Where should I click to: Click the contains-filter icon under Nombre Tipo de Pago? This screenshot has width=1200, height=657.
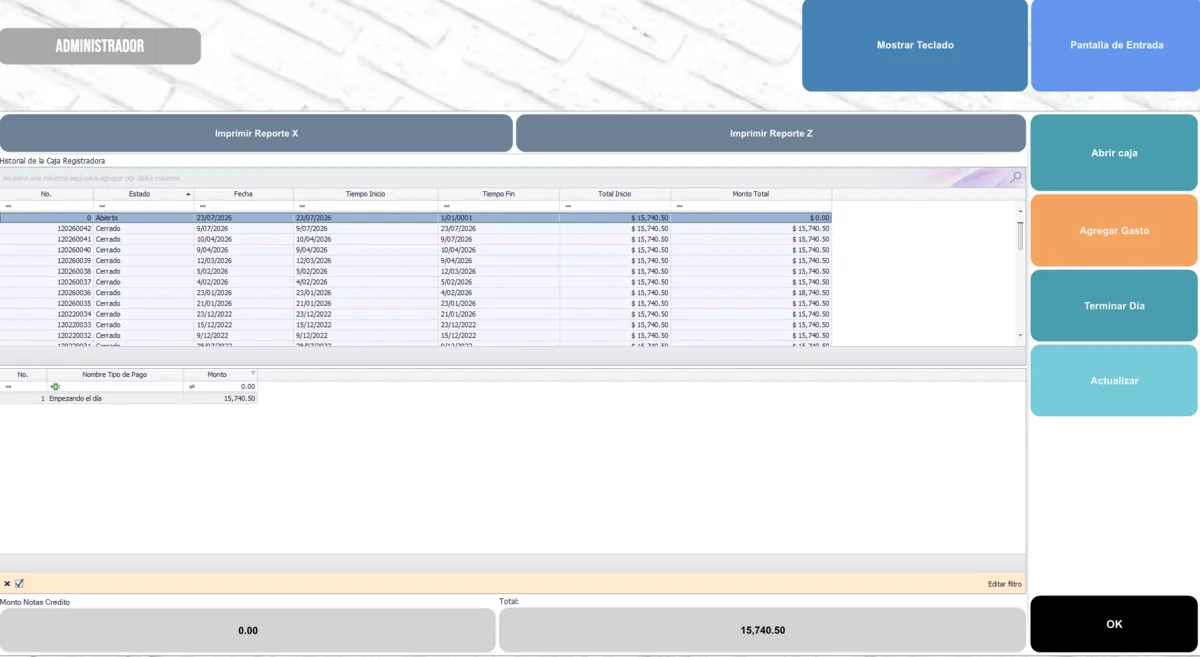55,386
